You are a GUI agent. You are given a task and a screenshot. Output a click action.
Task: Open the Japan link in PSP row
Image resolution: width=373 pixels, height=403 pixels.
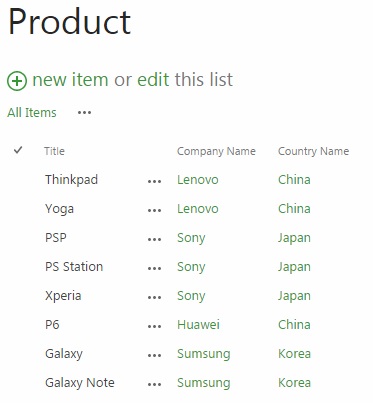coord(294,238)
